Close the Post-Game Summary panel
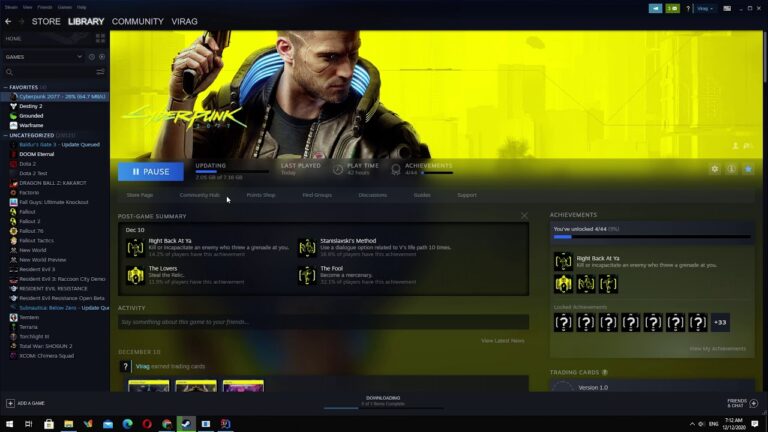 click(525, 216)
